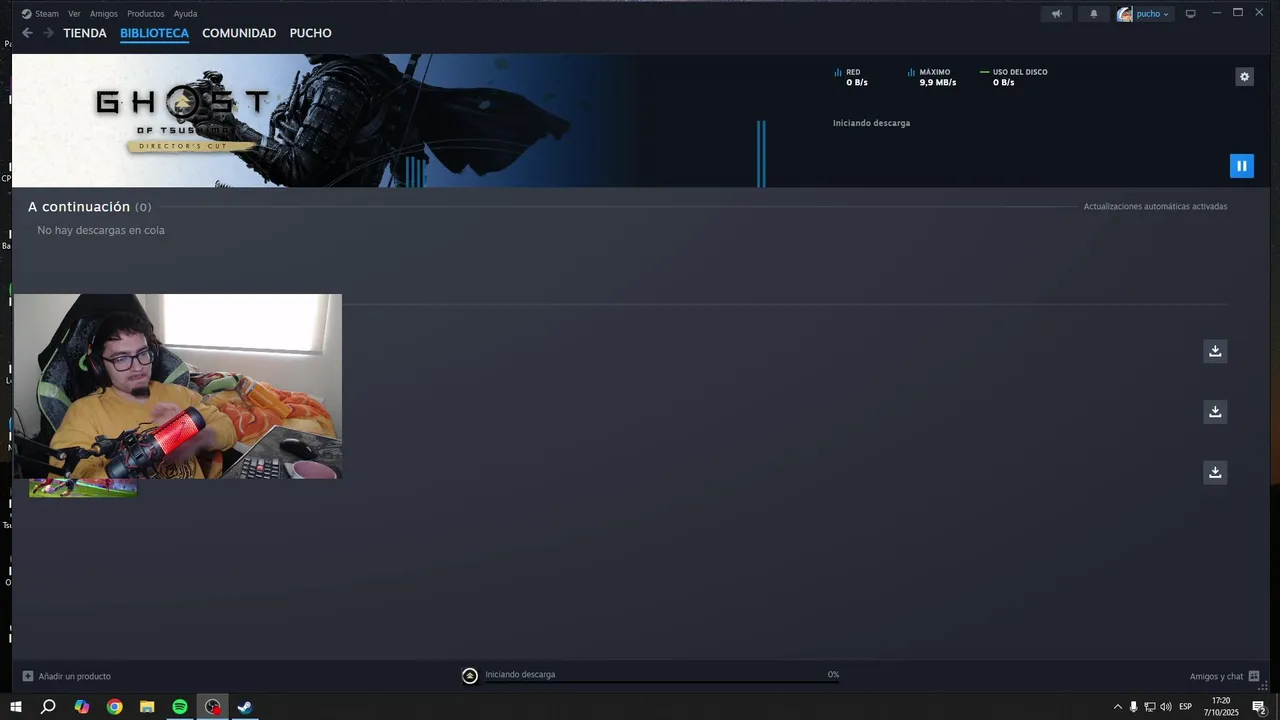Image resolution: width=1280 pixels, height=720 pixels.
Task: Click the 'MÁXIMO 9,9 MB/s' stat
Action: 932,77
